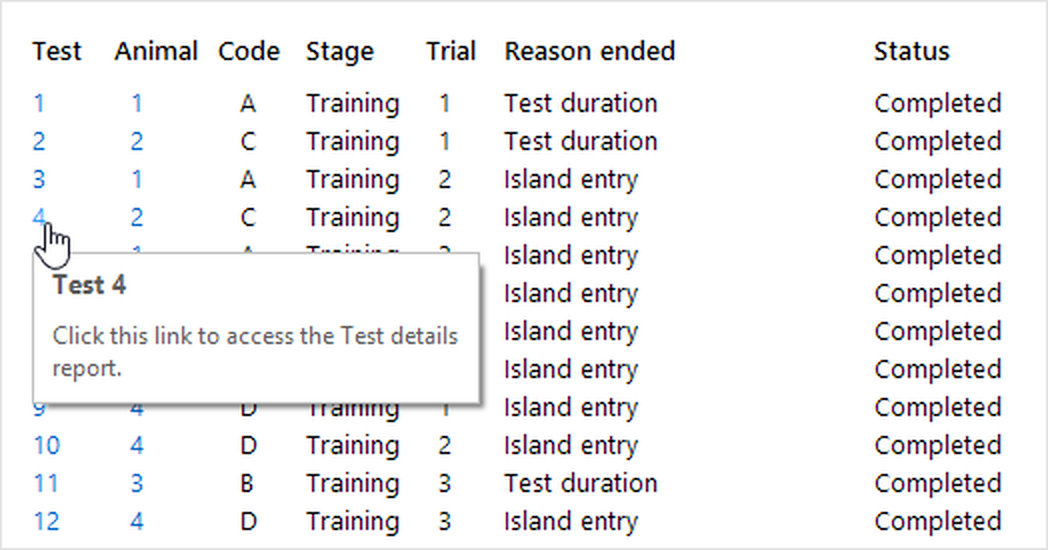Viewport: 1048px width, 550px height.
Task: Click Animal 1 link in Test 1 row
Action: [x=136, y=104]
